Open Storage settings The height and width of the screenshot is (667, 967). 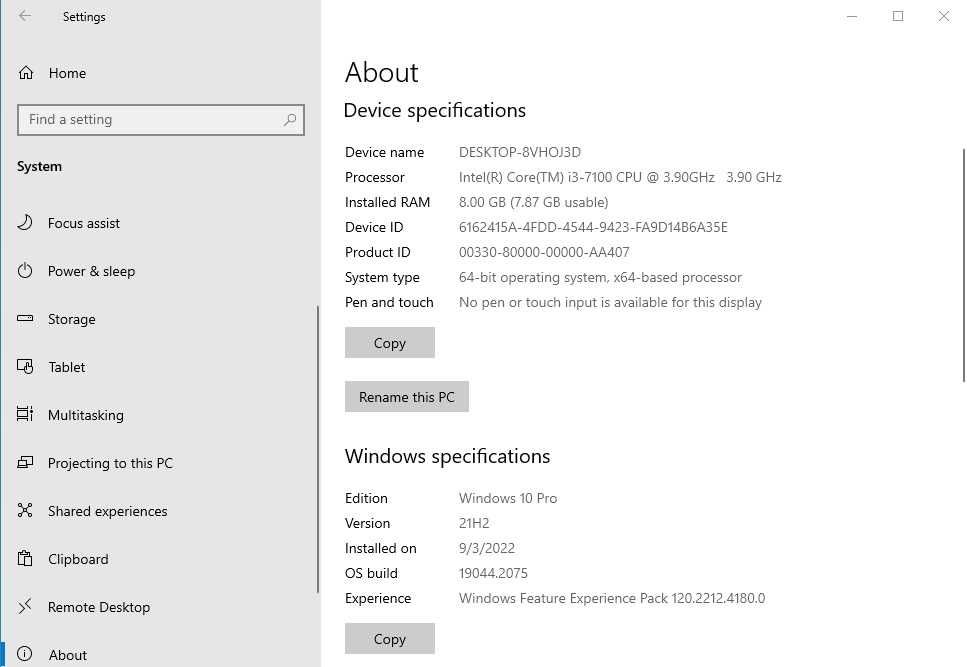(160, 319)
